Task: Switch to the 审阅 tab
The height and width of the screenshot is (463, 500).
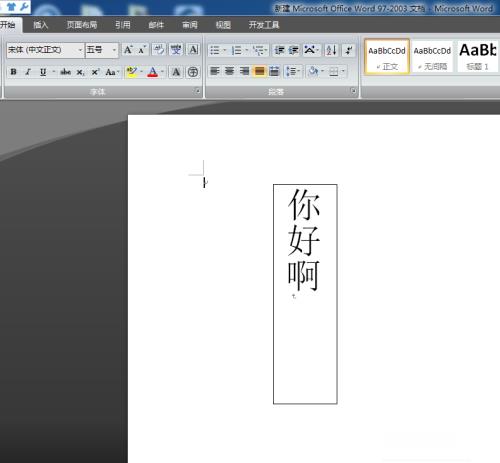Action: click(190, 25)
